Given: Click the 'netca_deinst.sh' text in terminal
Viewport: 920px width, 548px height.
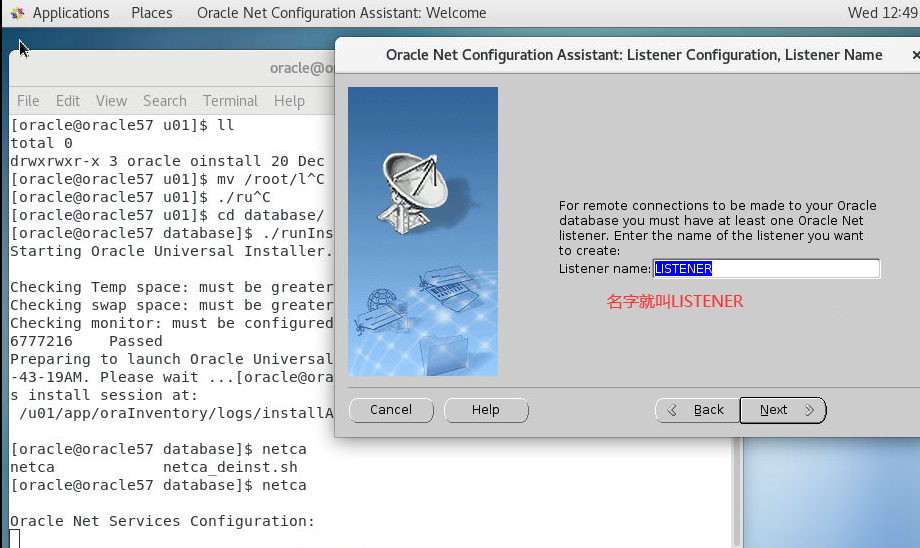Looking at the screenshot, I should pos(230,468).
